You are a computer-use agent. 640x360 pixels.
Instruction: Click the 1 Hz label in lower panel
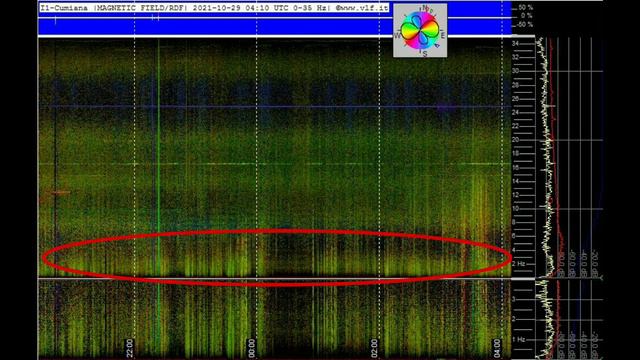(x=519, y=339)
